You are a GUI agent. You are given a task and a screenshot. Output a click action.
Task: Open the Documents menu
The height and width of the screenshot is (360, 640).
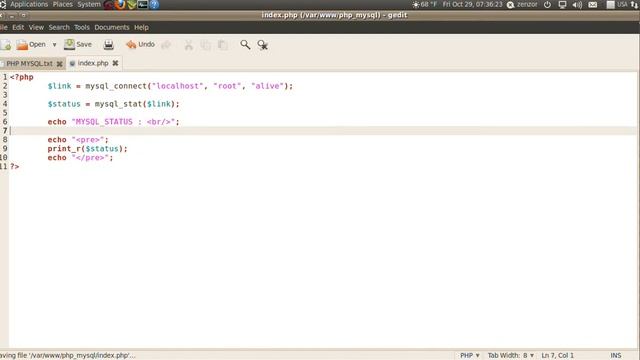[x=111, y=27]
